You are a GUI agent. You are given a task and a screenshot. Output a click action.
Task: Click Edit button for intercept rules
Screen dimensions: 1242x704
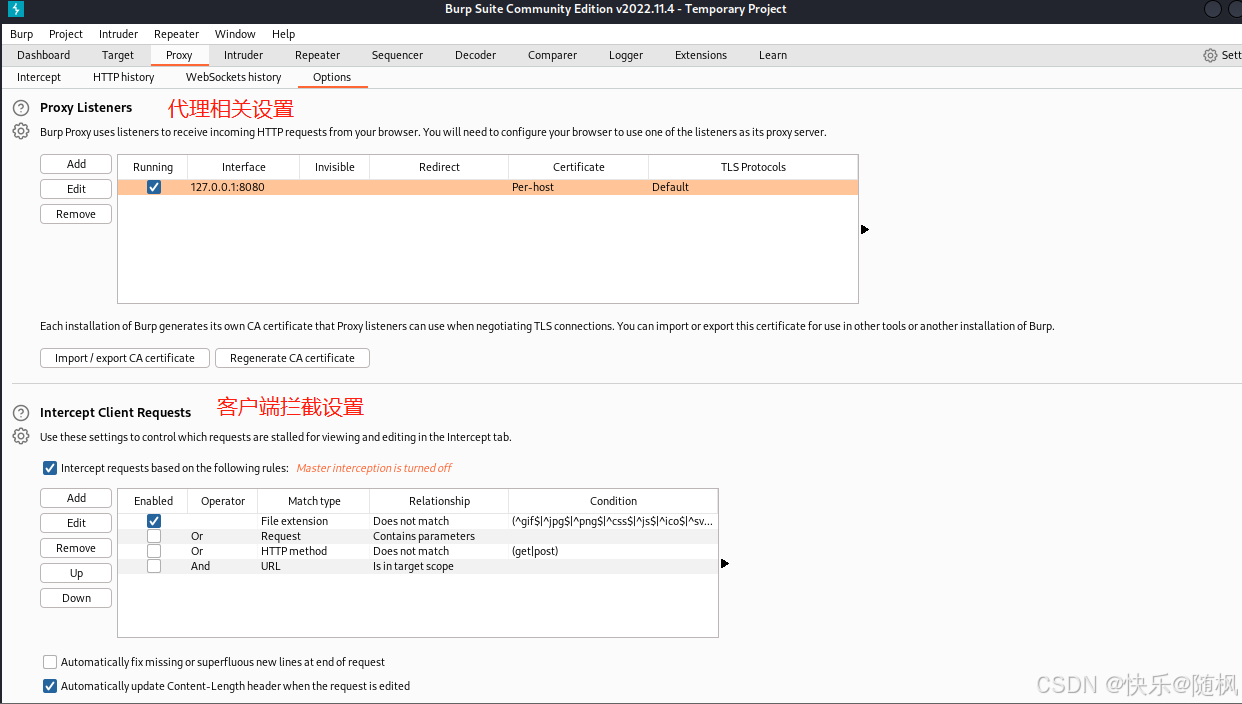[x=76, y=523]
